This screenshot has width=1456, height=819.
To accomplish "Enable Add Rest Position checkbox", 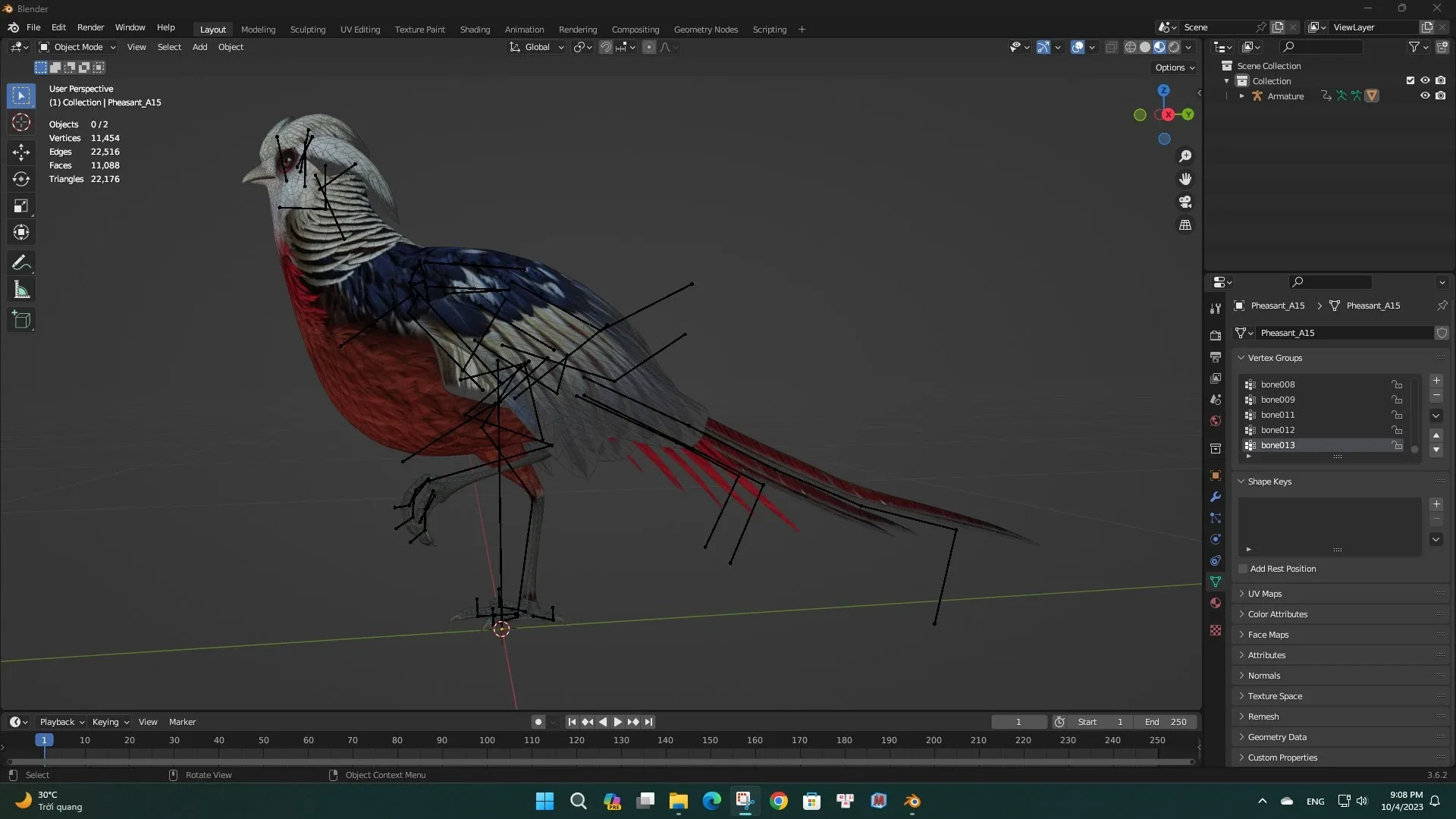I will [x=1243, y=569].
